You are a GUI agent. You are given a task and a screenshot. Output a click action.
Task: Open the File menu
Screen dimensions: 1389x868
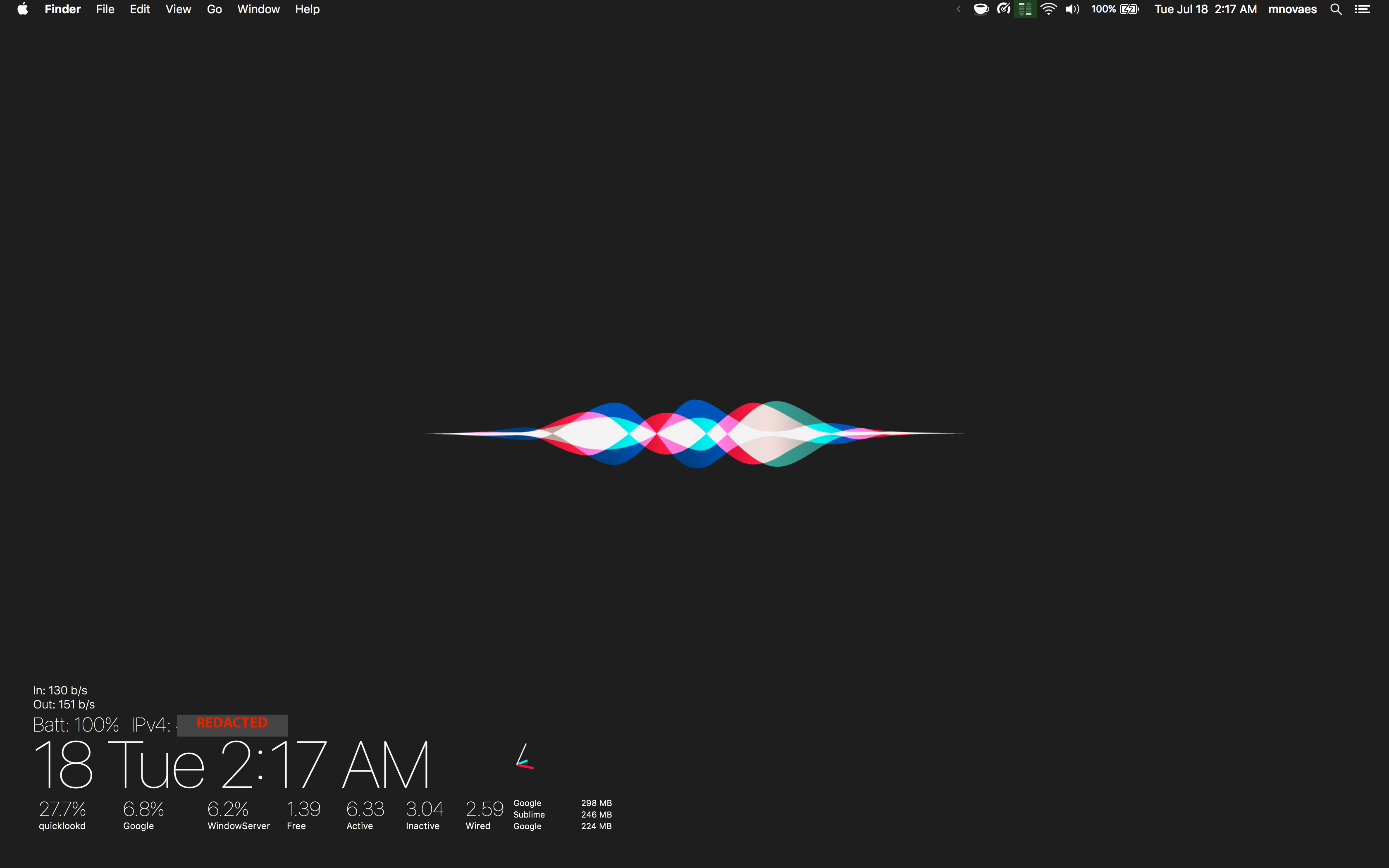point(105,9)
